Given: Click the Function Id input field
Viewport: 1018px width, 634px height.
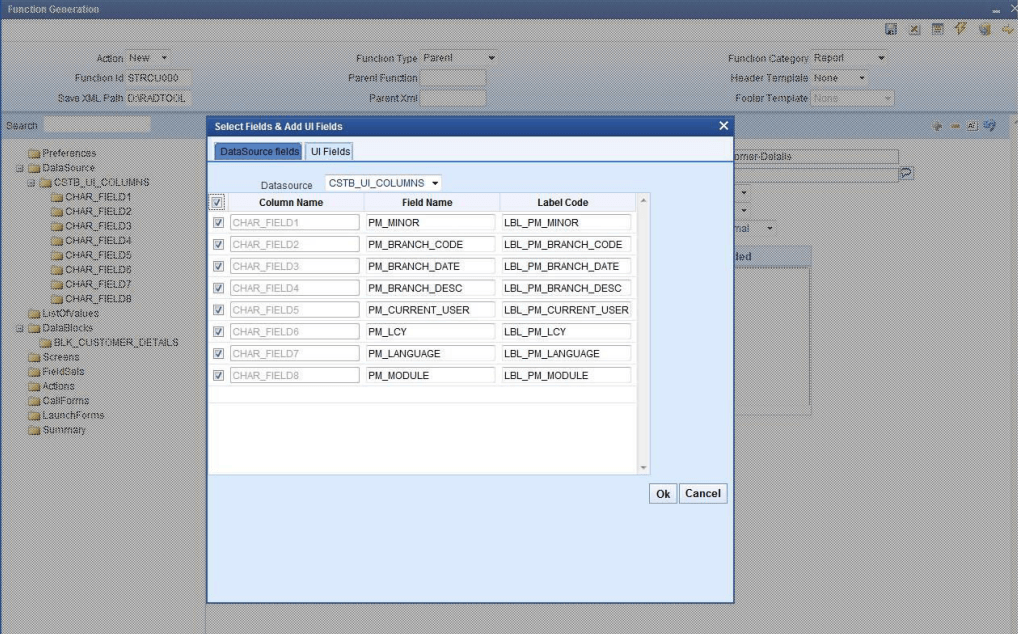Looking at the screenshot, I should pyautogui.click(x=158, y=78).
